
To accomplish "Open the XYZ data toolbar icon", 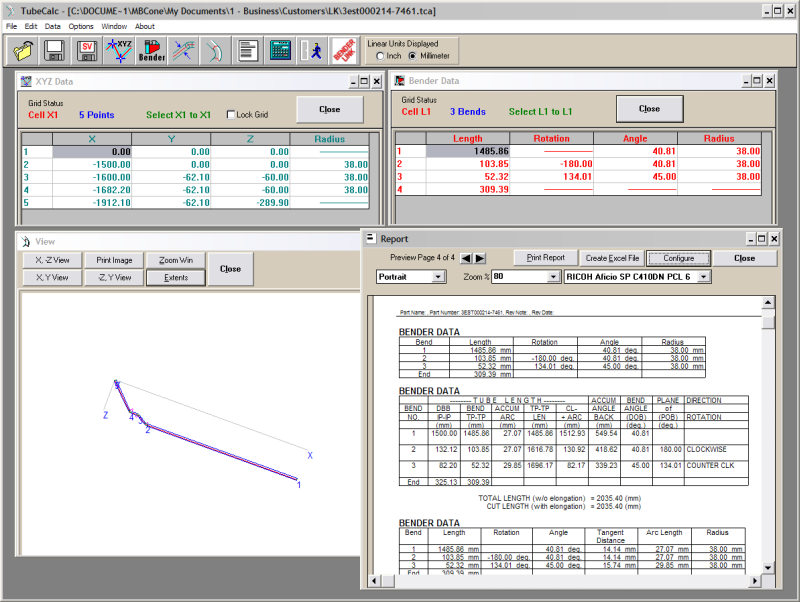I will [119, 49].
